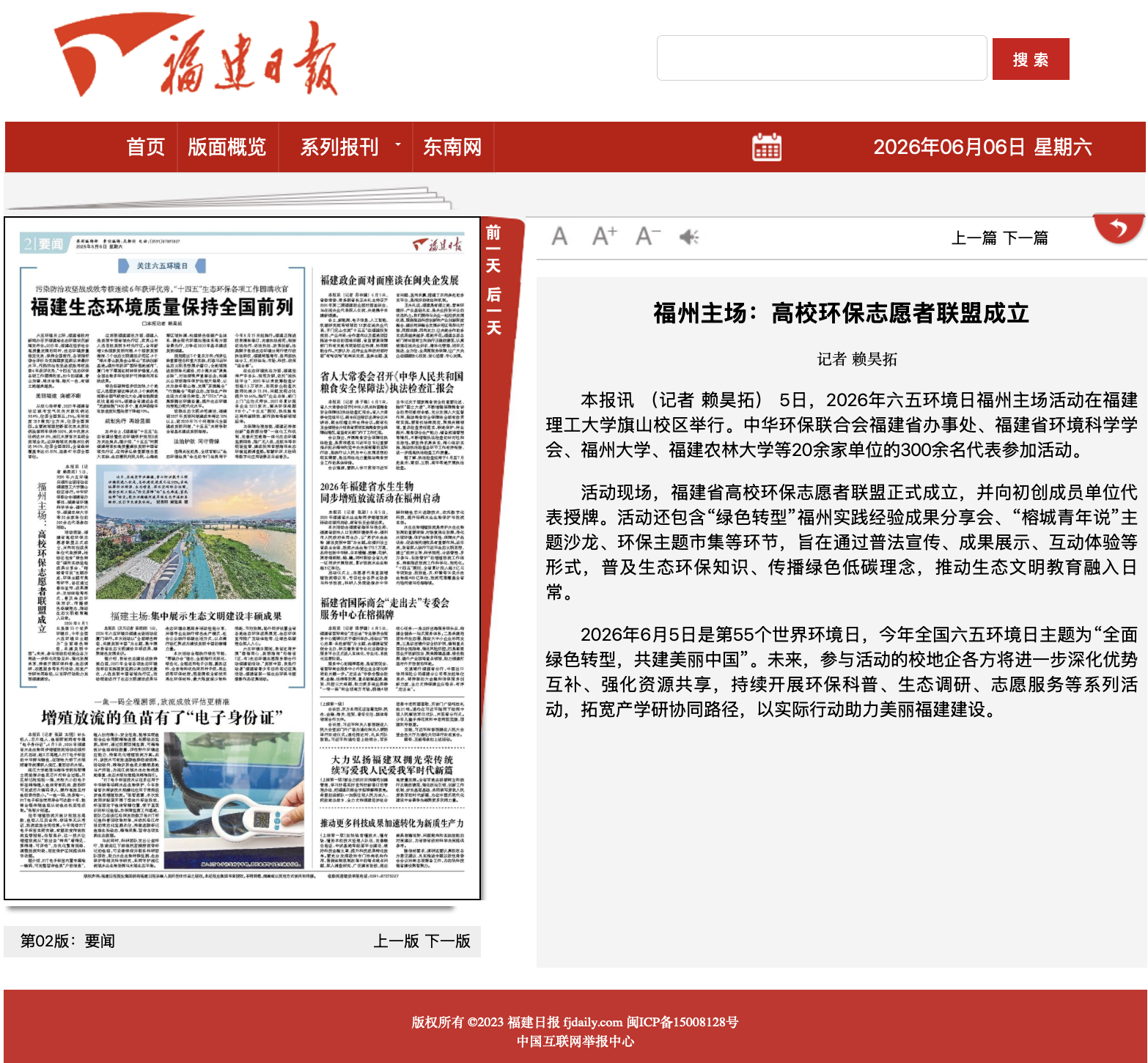Click the red 搜索 button
1148x1063 pixels.
(1031, 59)
